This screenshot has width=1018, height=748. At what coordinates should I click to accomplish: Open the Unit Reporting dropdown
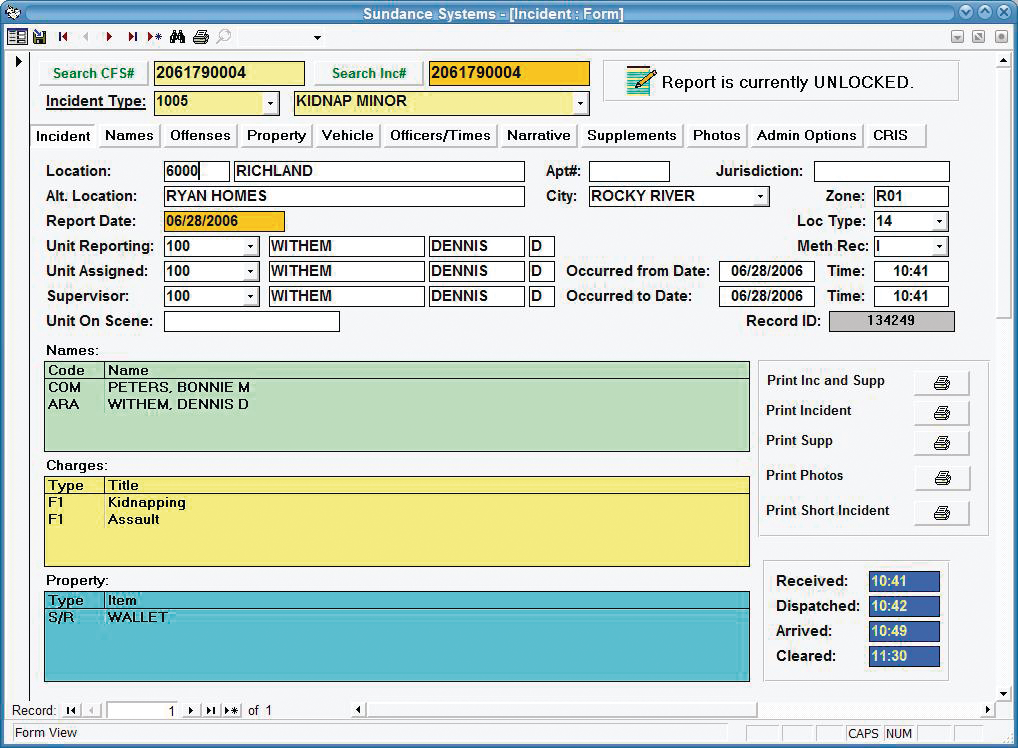(x=250, y=247)
